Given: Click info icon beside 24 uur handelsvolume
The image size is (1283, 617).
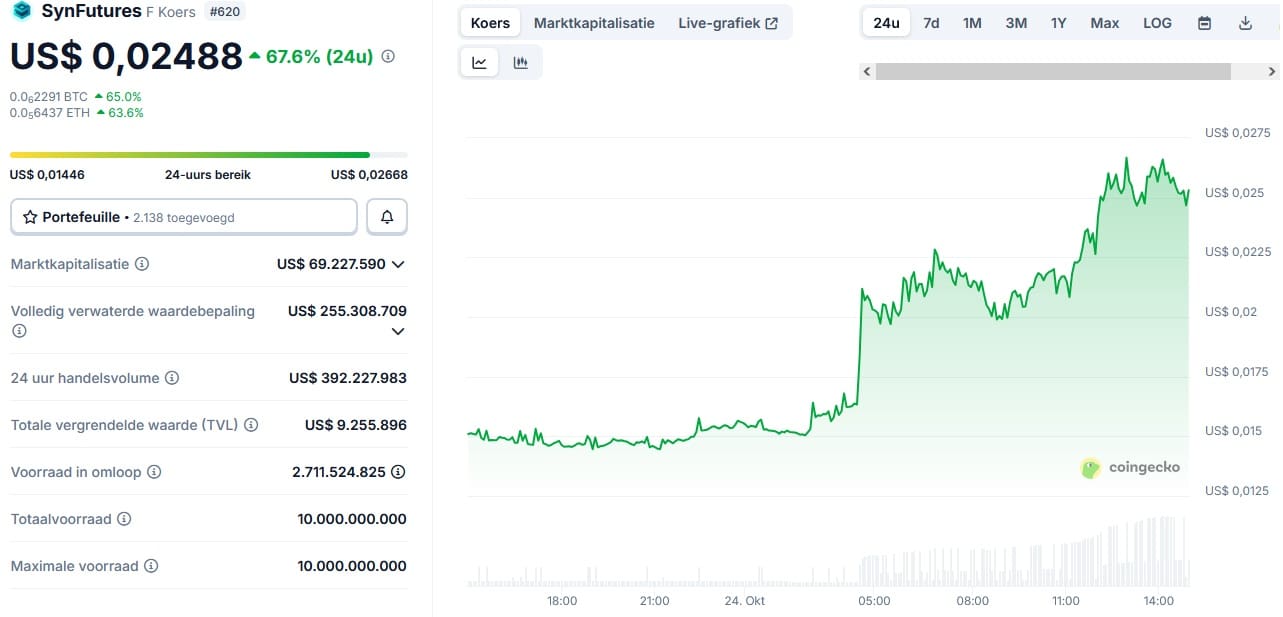Looking at the screenshot, I should [172, 378].
